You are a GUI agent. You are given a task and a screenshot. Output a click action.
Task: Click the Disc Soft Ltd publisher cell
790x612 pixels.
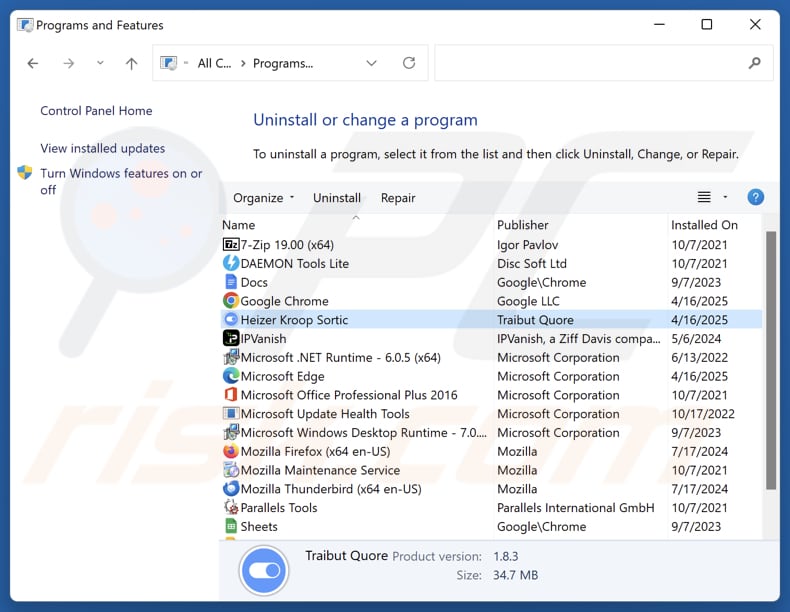pyautogui.click(x=532, y=263)
